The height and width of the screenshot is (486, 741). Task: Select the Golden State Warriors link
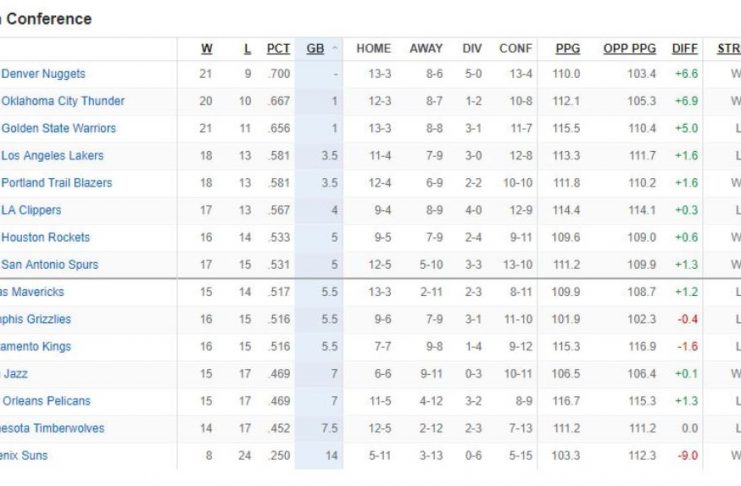(x=58, y=128)
